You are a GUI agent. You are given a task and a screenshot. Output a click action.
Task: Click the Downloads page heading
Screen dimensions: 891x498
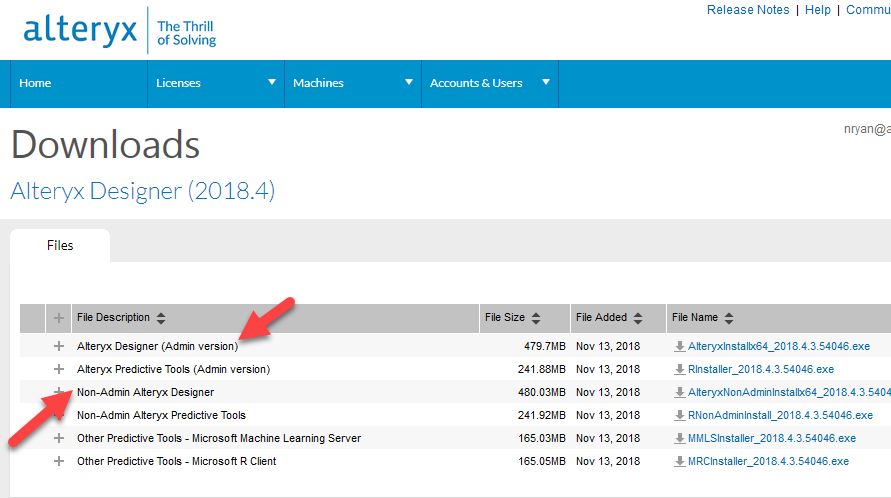[x=106, y=144]
